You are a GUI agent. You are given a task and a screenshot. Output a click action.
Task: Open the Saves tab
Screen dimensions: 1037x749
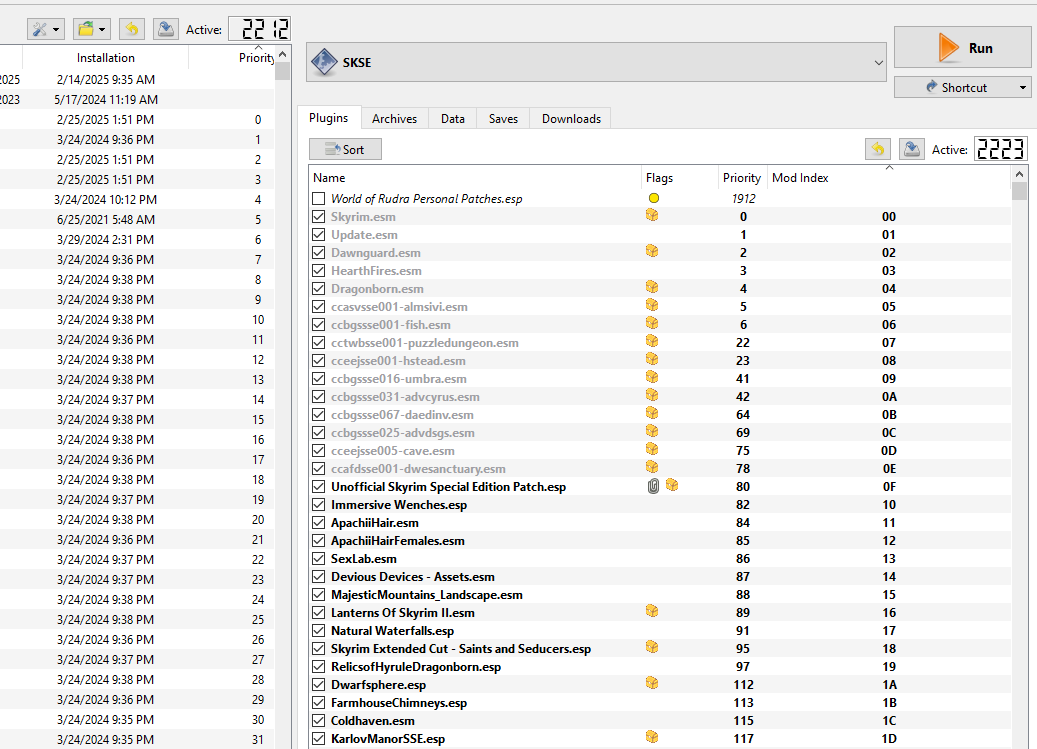pos(503,118)
